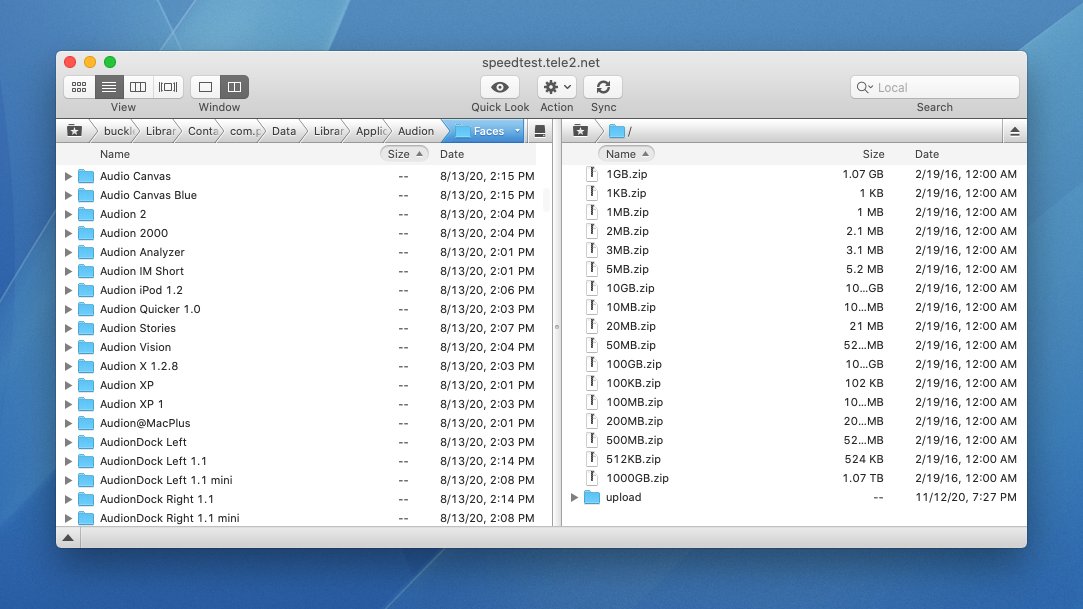Select 1GB.zip file icon

coord(592,174)
